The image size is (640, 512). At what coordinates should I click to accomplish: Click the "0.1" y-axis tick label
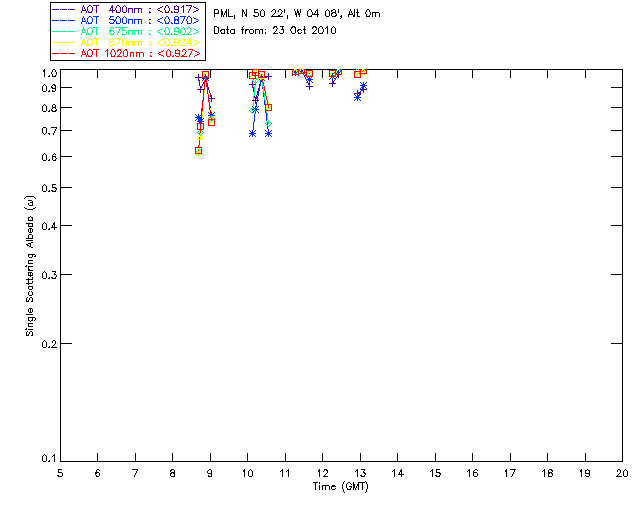click(49, 459)
